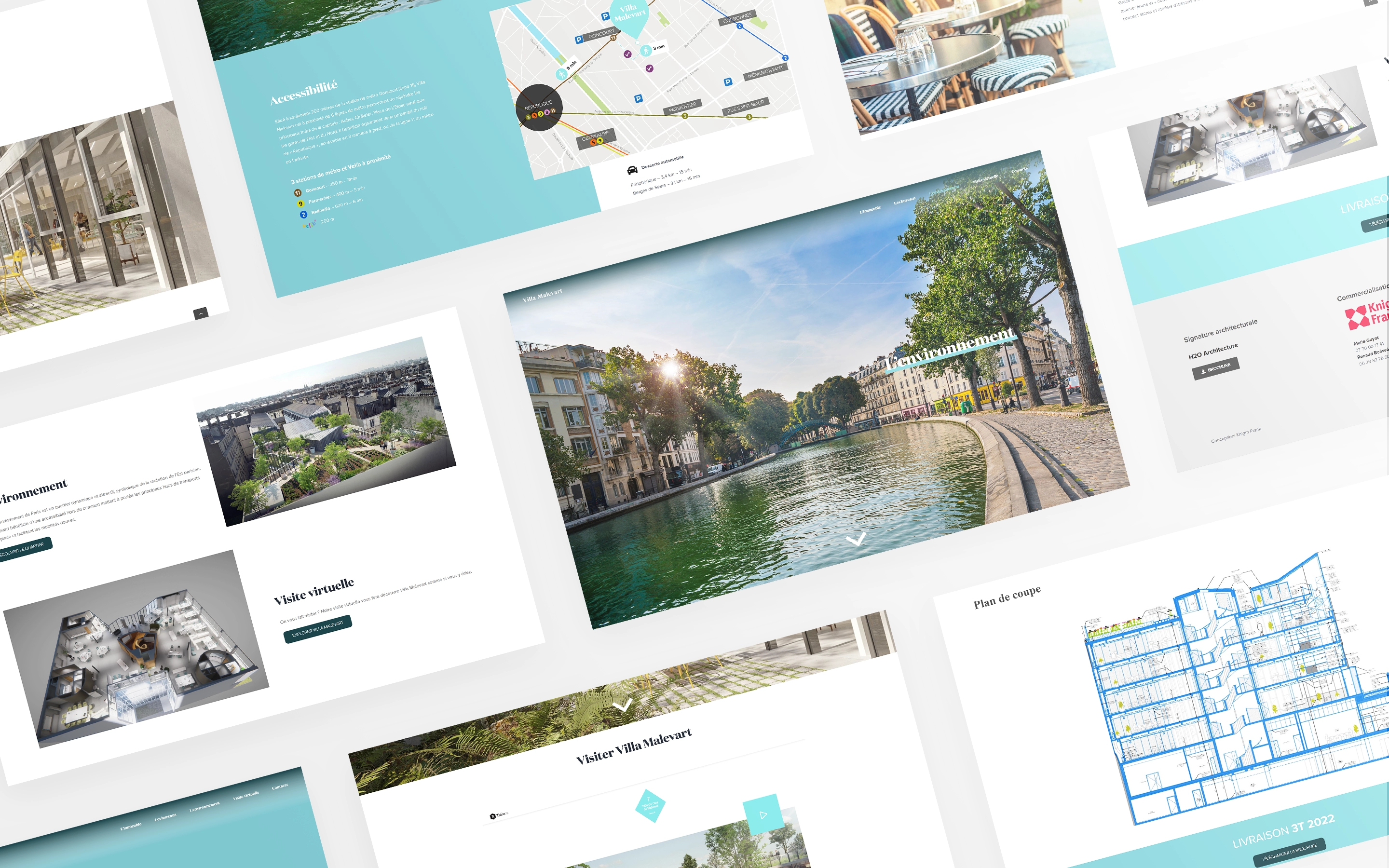Screen dimensions: 1389x868
Task: Click Télécharger la brochure below Livraison 3T 2022
Action: click(1289, 852)
